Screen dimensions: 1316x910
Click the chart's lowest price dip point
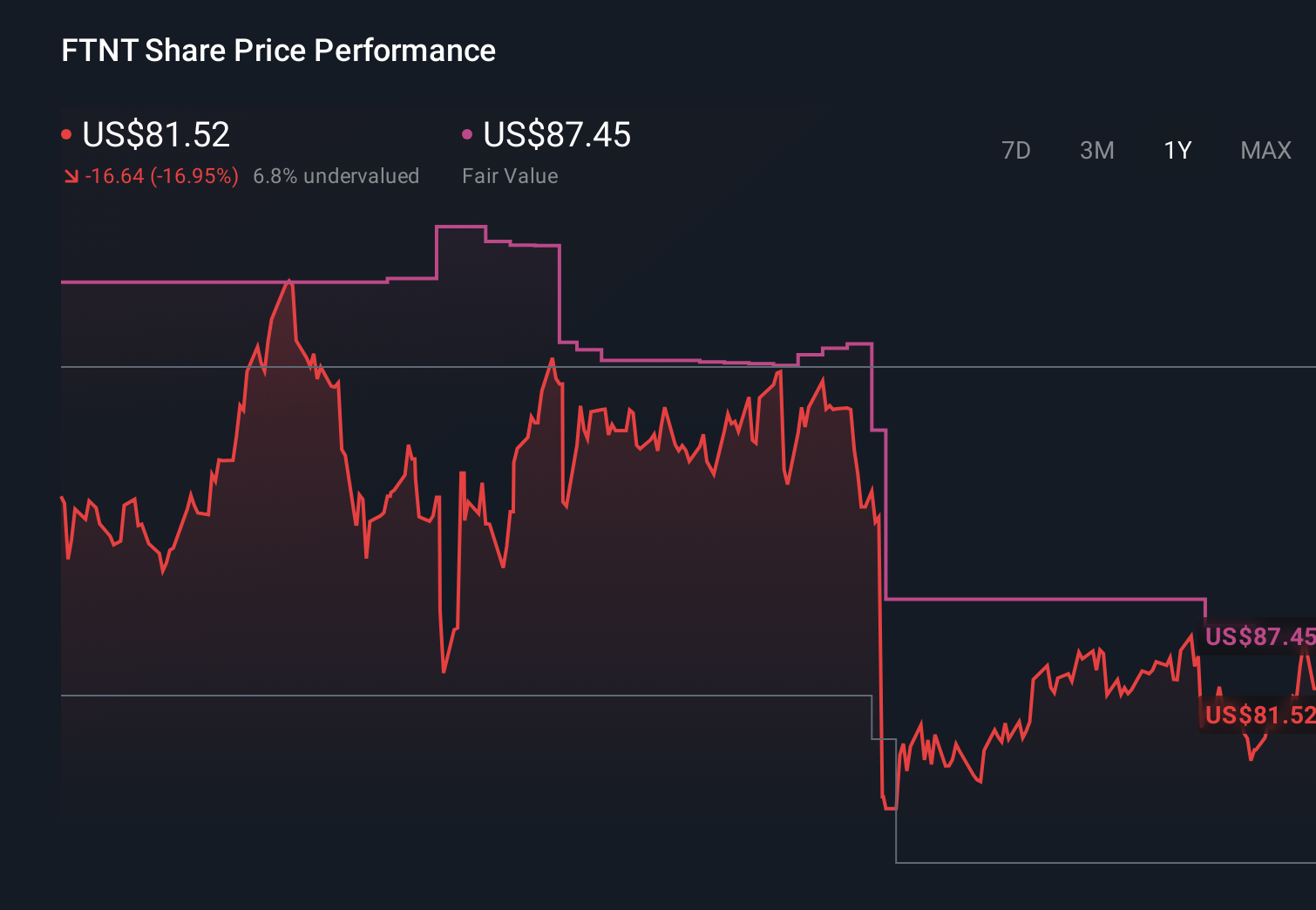coord(889,810)
